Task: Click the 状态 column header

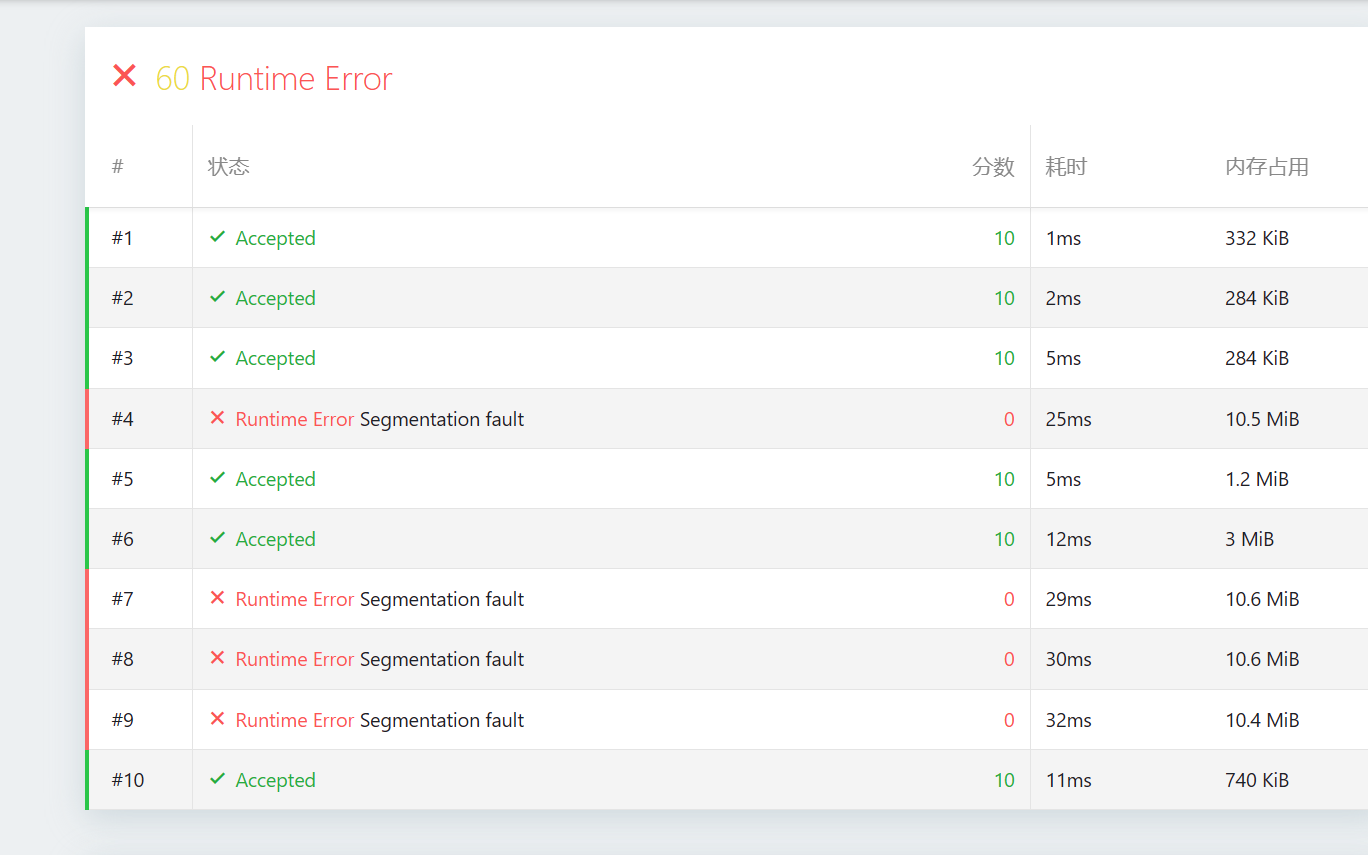Action: 229,167
